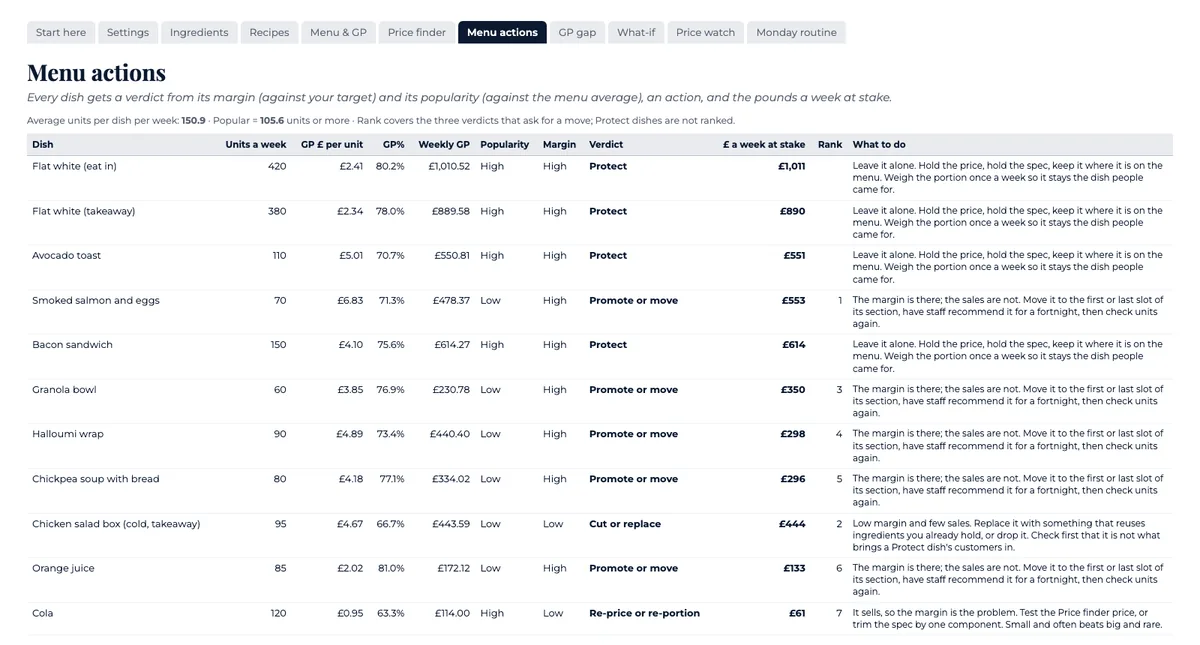Select the Flat white (takeaway) dish
The width and height of the screenshot is (1200, 645).
click(83, 211)
